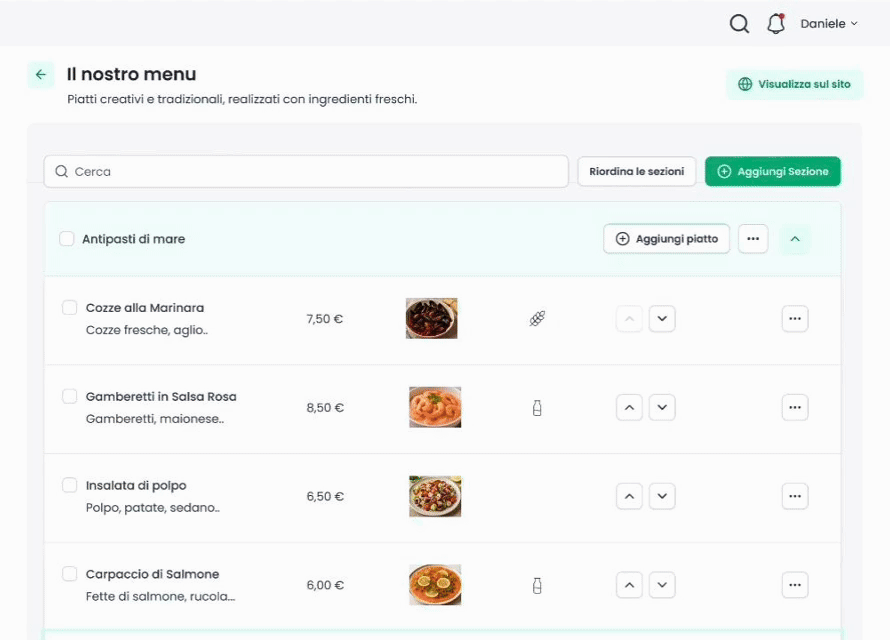Screen dimensions: 890x640
Task: Focus the Cerca search field
Action: pyautogui.click(x=306, y=171)
